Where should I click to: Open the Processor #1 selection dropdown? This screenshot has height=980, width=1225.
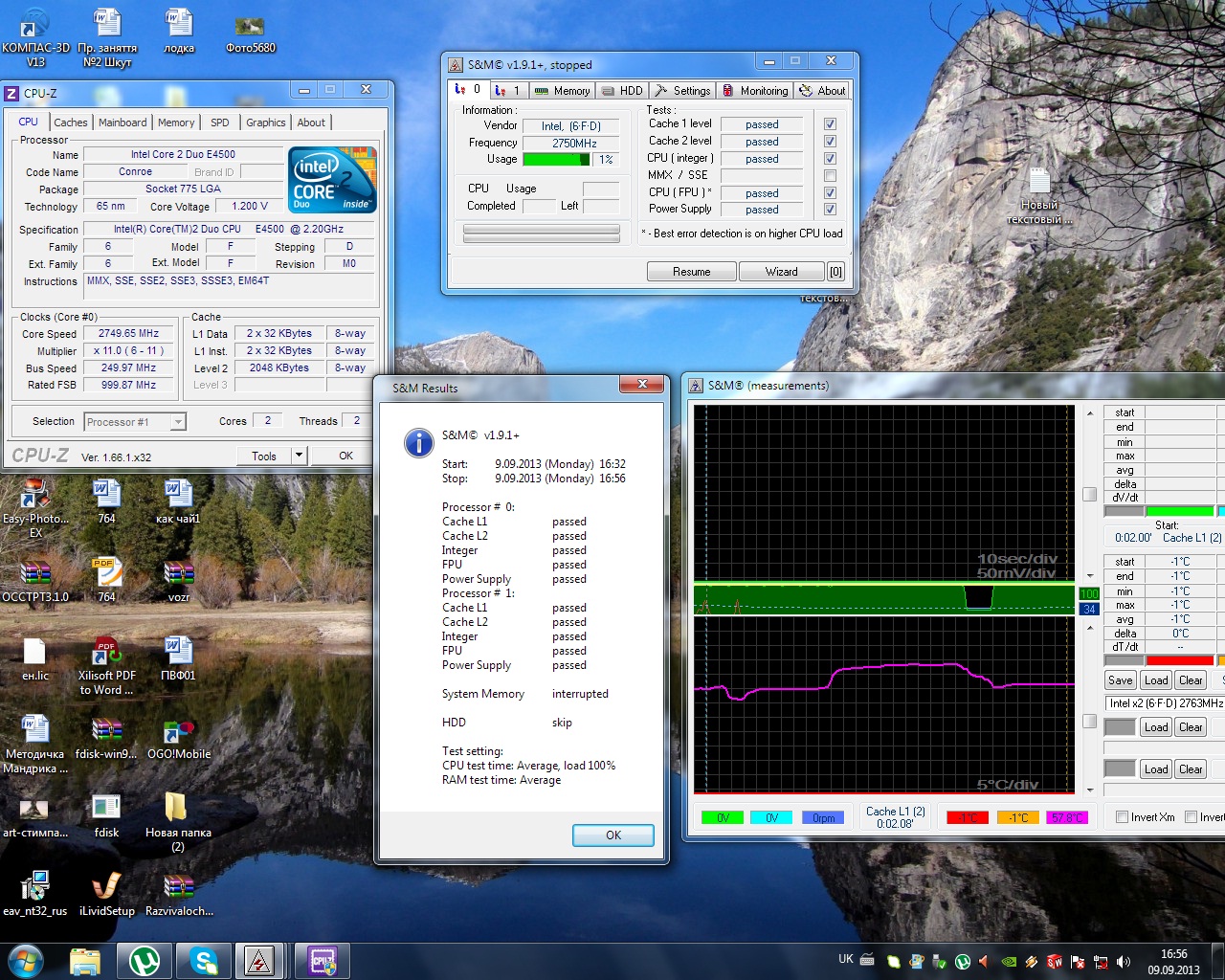[x=135, y=422]
